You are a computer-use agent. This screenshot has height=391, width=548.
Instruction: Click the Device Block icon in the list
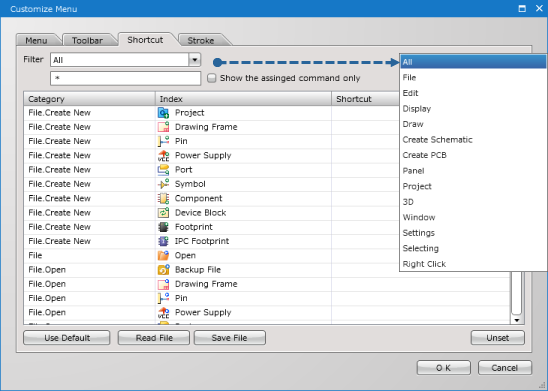163,213
